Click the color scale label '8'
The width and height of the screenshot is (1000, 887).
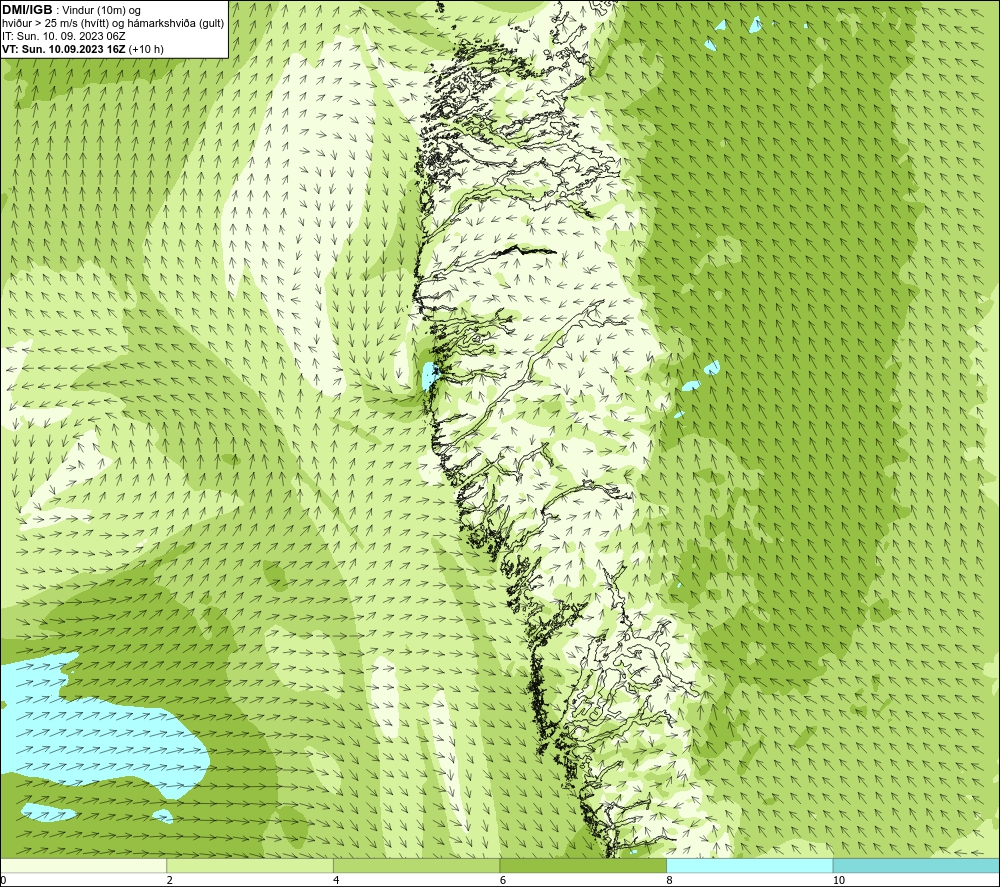click(x=669, y=881)
